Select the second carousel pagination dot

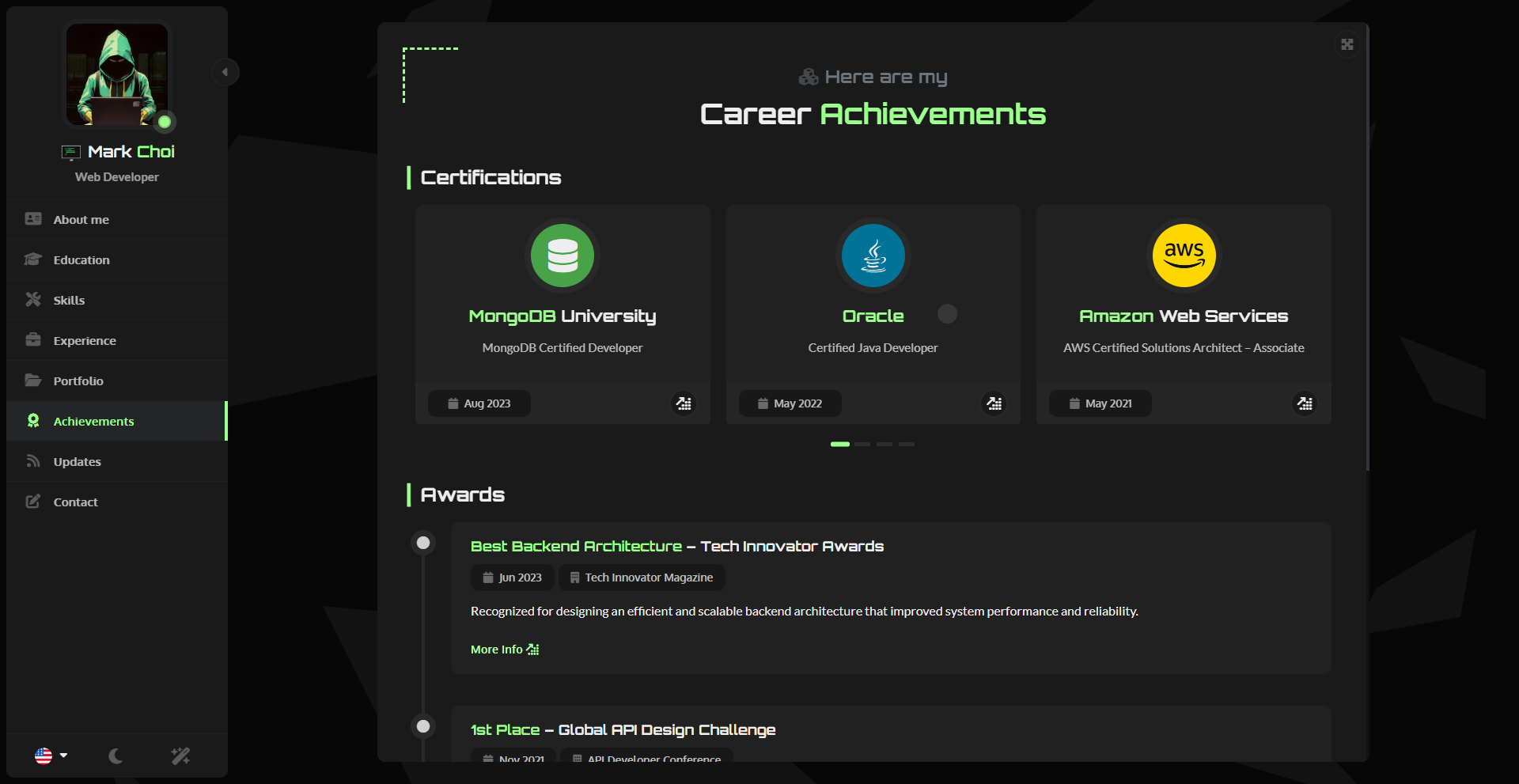point(862,445)
